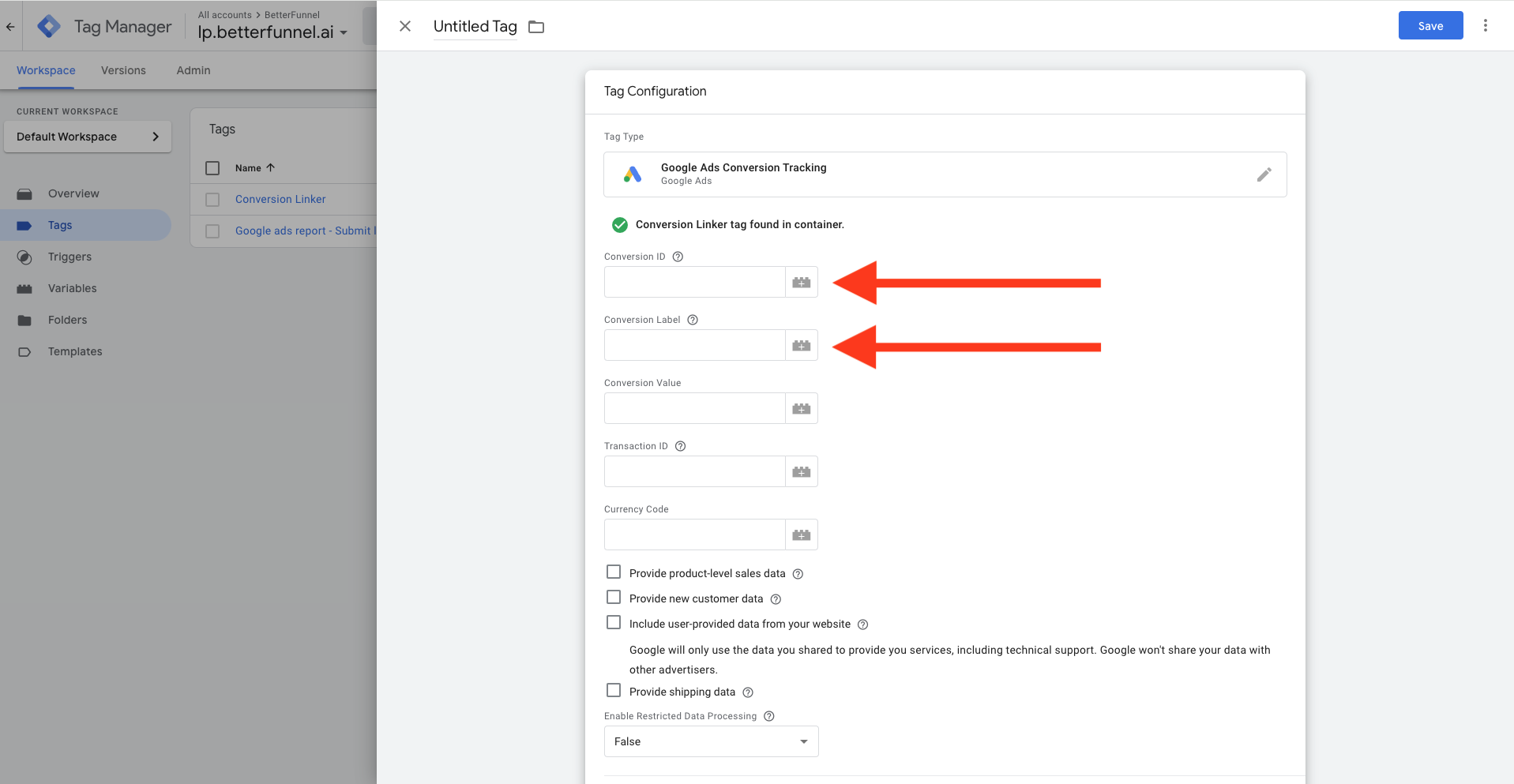Open Enable Restricted Data Processing dropdown
This screenshot has height=784, width=1514.
tap(711, 741)
